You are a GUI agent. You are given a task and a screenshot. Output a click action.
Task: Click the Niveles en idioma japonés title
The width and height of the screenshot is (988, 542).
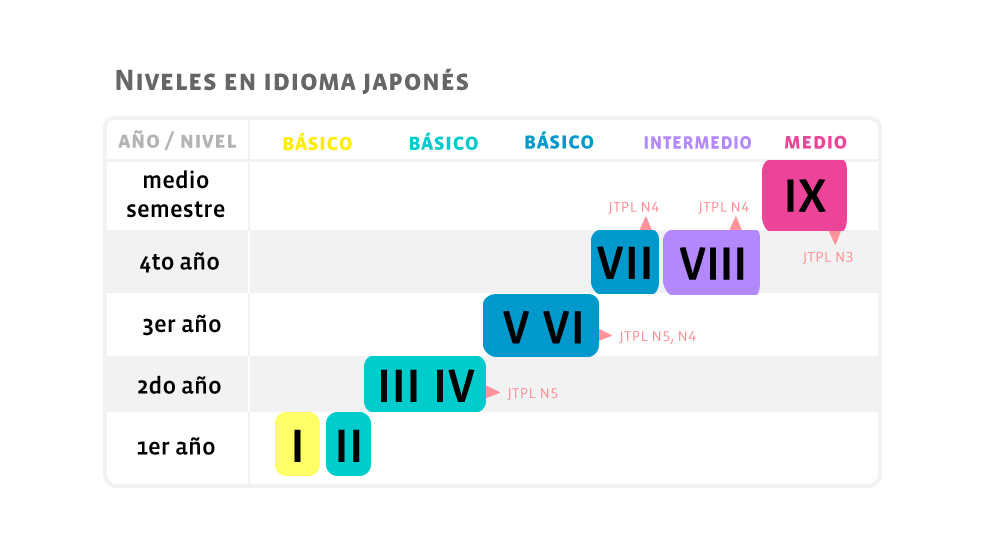[x=292, y=81]
